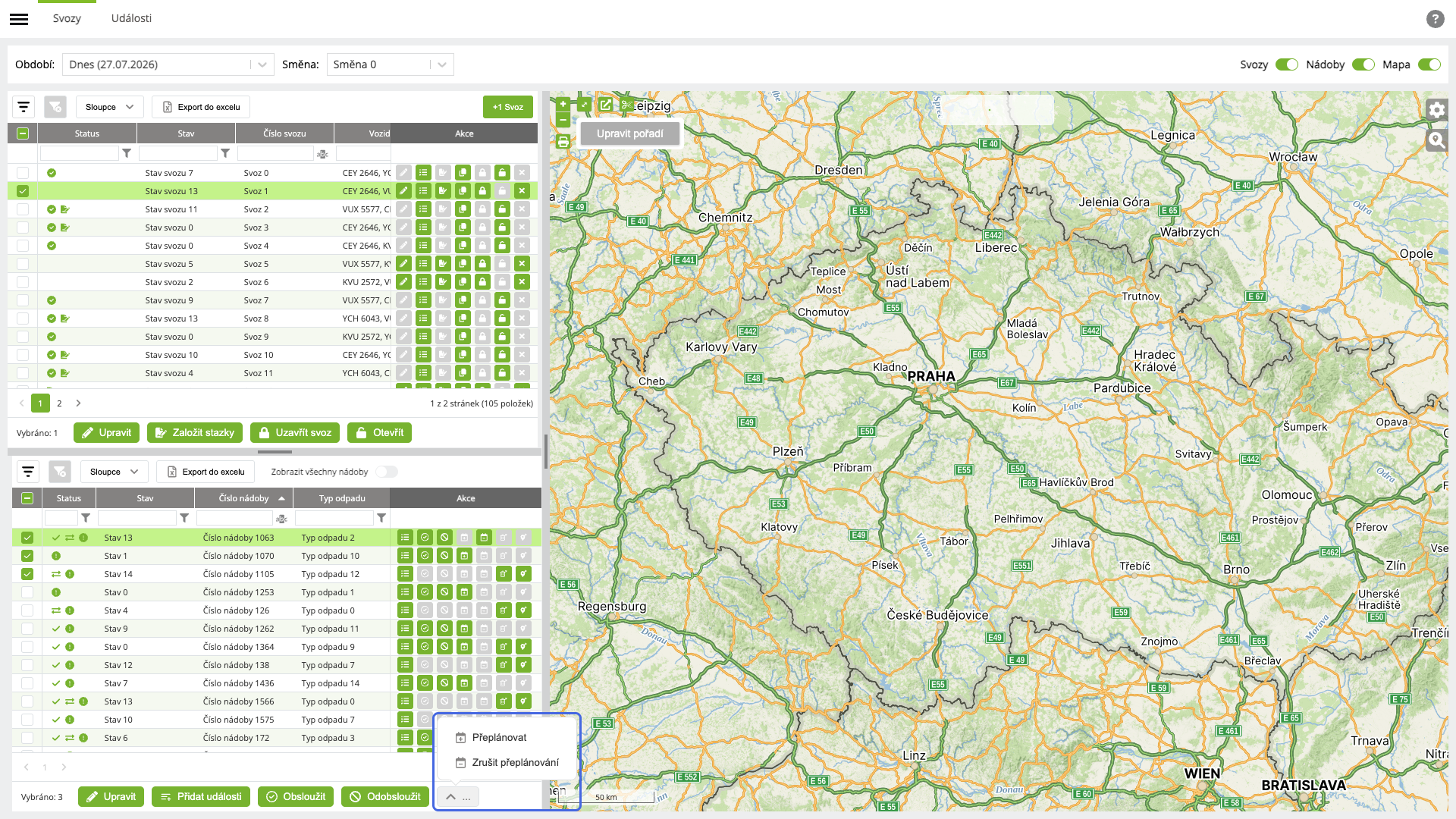Screen dimensions: 1456x819
Task: Click the +1 Svoz button
Action: 508,107
